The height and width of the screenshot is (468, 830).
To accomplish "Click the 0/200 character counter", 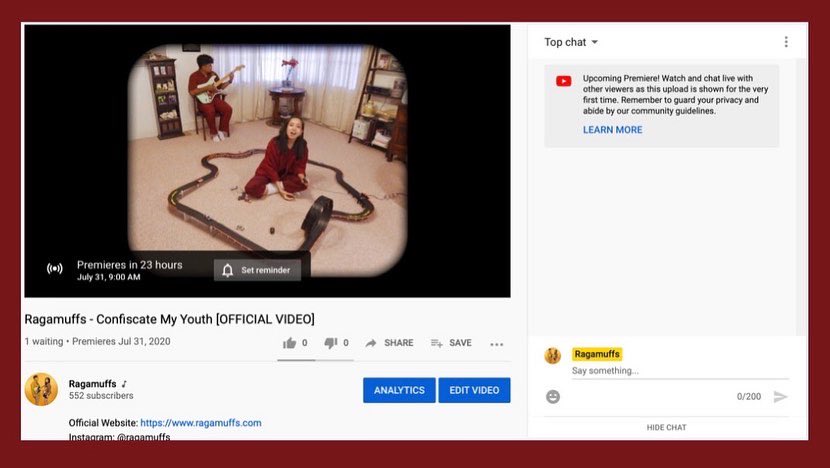I will pos(749,397).
